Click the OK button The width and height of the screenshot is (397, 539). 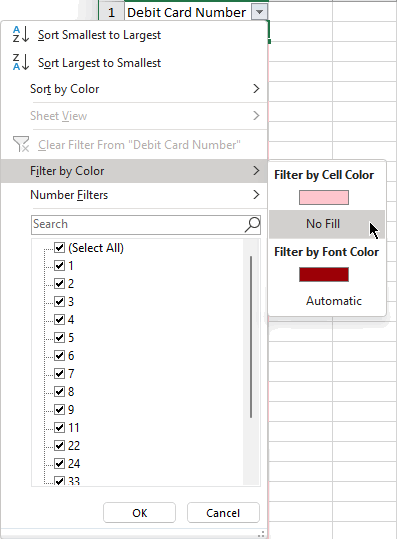click(x=140, y=513)
